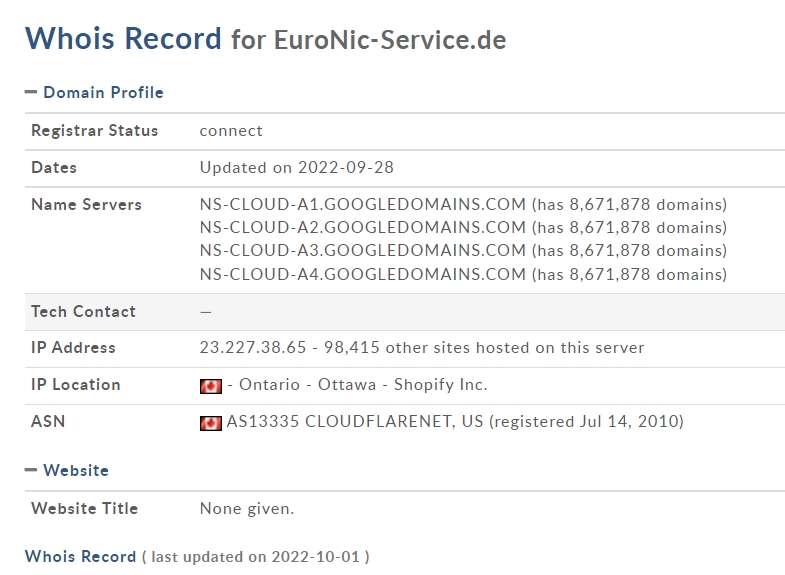Click the 'IP Location' row label
This screenshot has height=575, width=785.
coord(76,384)
